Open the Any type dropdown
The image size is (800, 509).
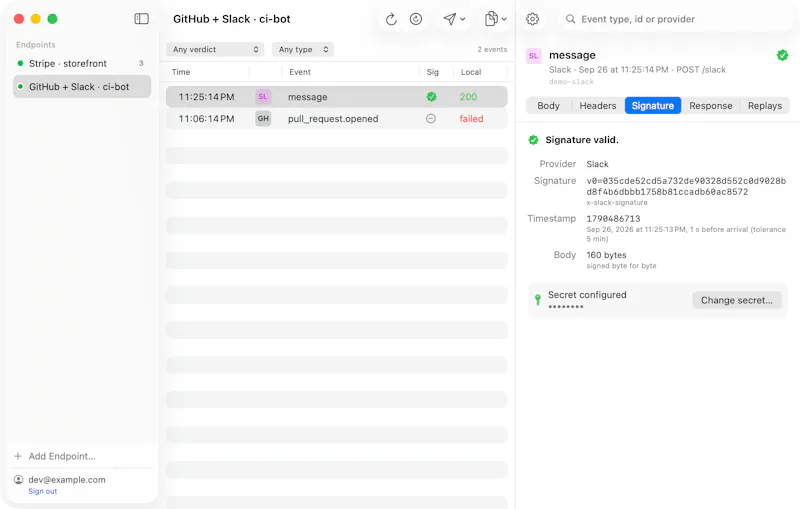coord(303,49)
